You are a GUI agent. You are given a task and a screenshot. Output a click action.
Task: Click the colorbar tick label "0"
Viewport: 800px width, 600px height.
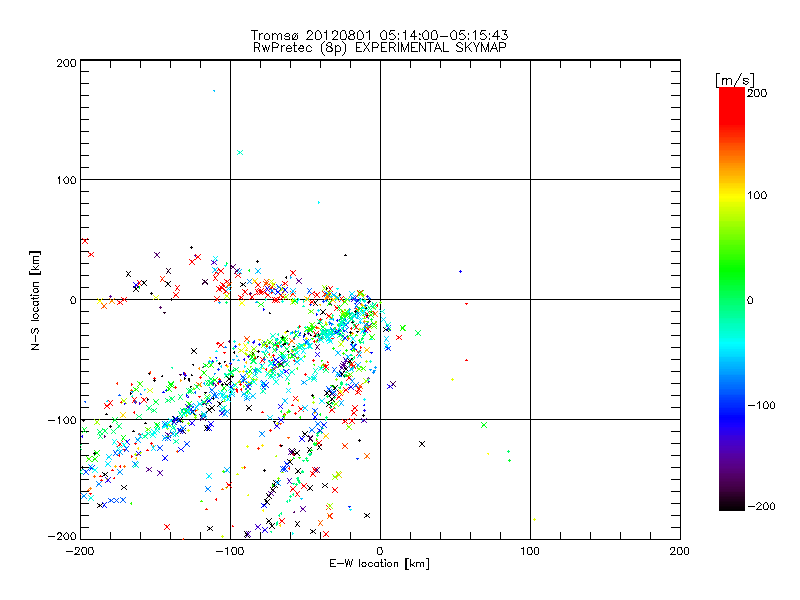pyautogui.click(x=750, y=300)
